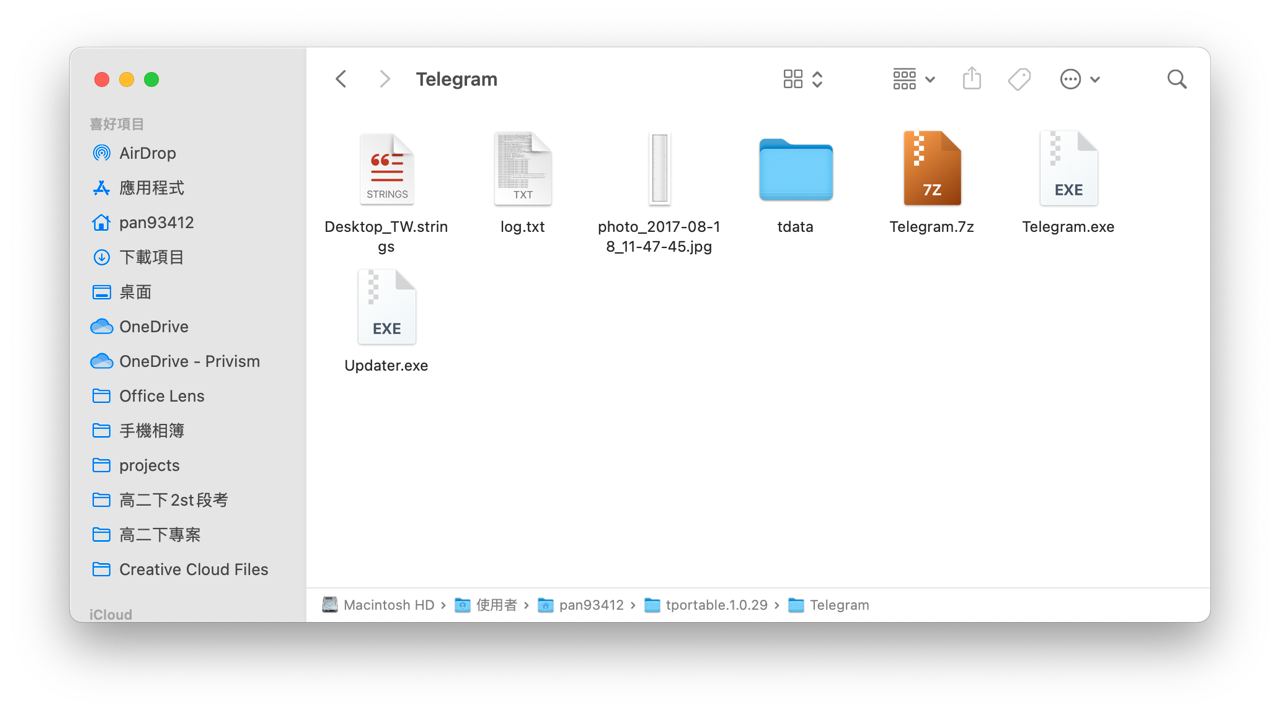Click the back navigation arrow
Screen dimensions: 1280x714
[341, 79]
